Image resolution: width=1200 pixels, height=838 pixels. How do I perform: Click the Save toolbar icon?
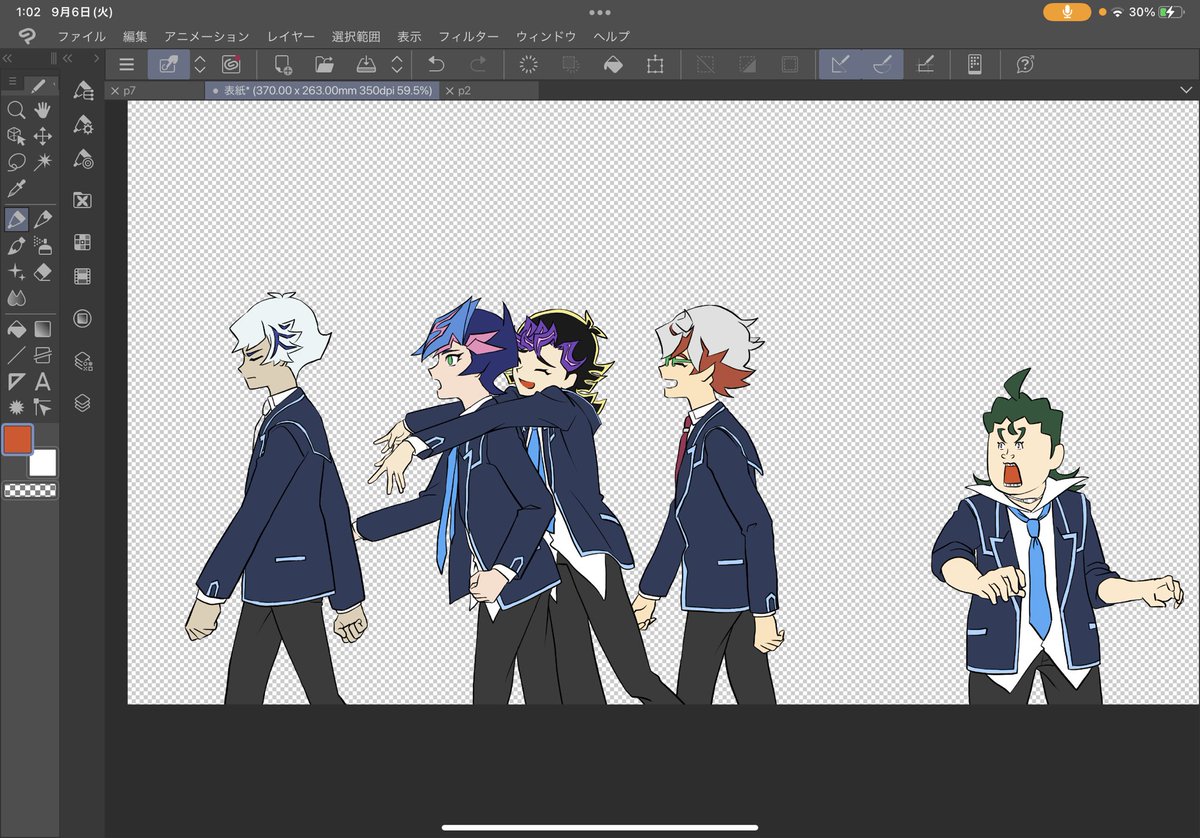(x=366, y=65)
